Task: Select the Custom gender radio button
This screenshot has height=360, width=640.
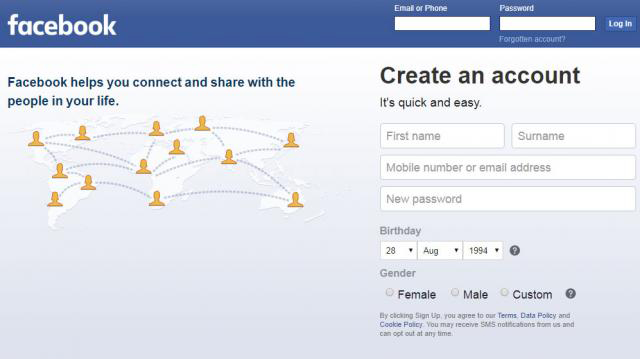Action: (x=504, y=292)
